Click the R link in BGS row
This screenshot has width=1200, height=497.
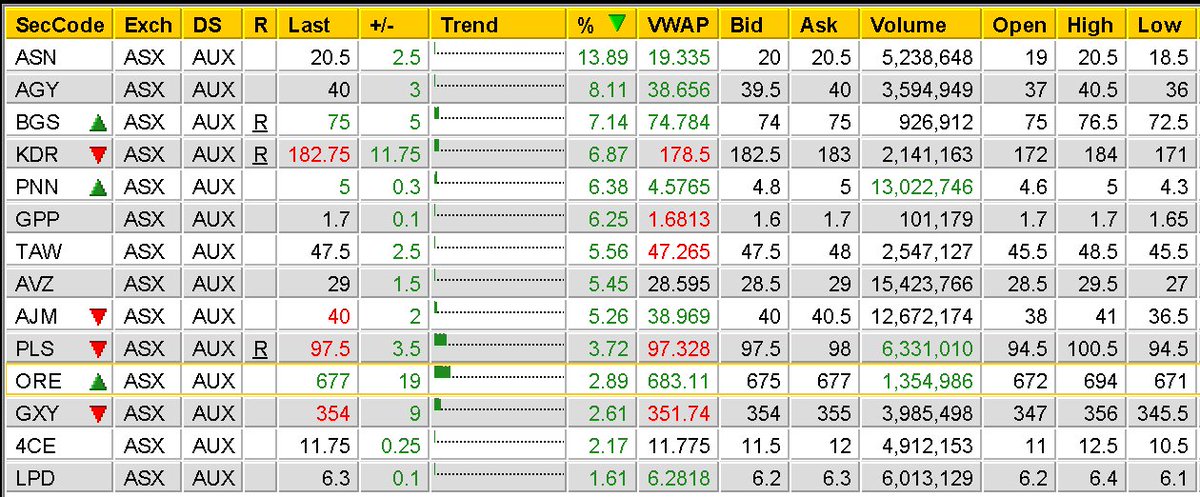click(x=260, y=123)
